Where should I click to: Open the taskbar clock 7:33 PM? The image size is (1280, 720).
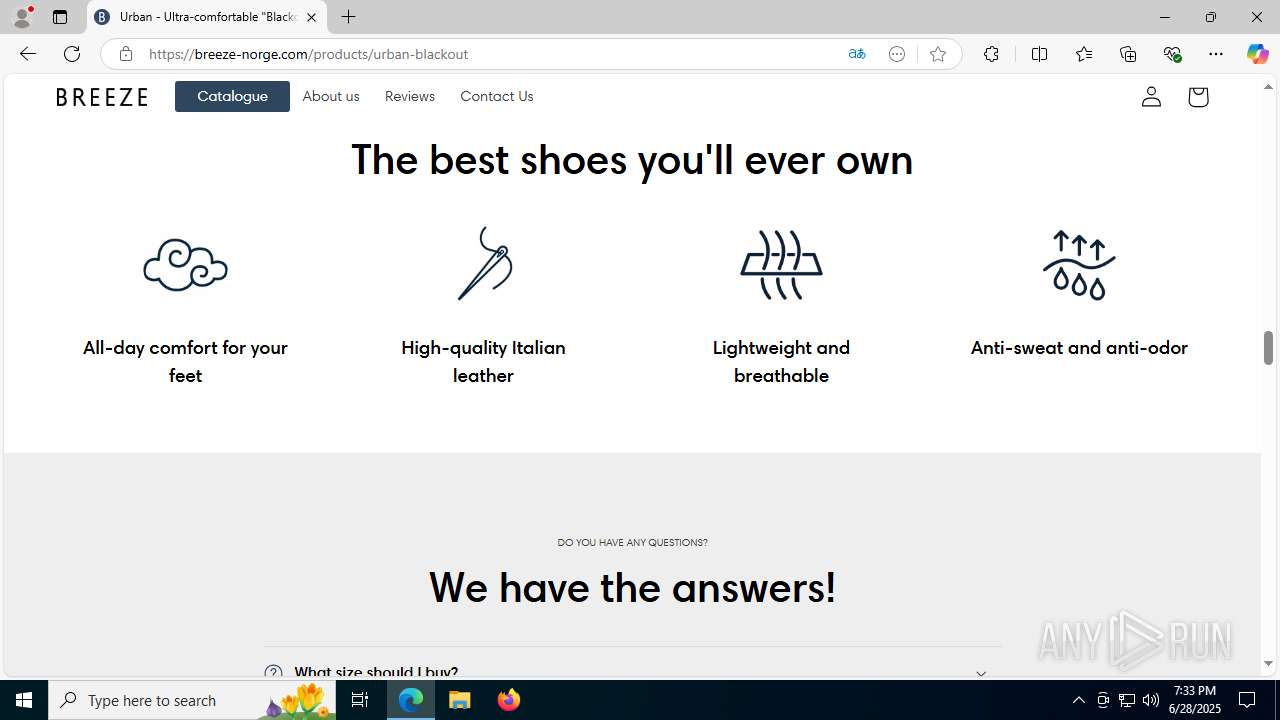(1195, 700)
